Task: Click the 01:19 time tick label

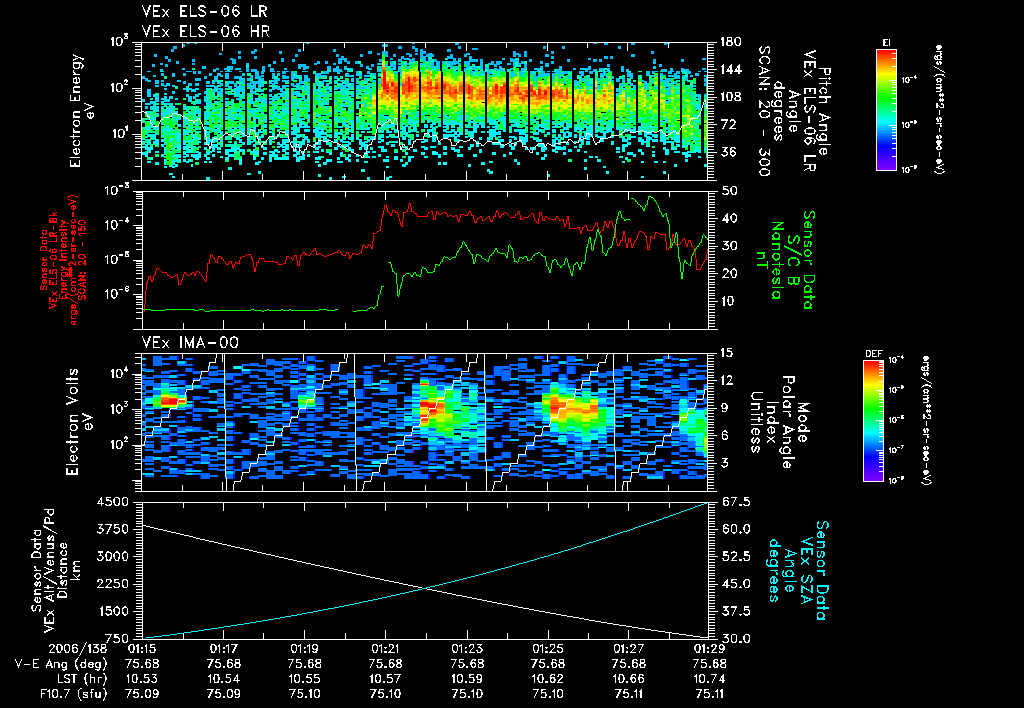Action: [304, 649]
